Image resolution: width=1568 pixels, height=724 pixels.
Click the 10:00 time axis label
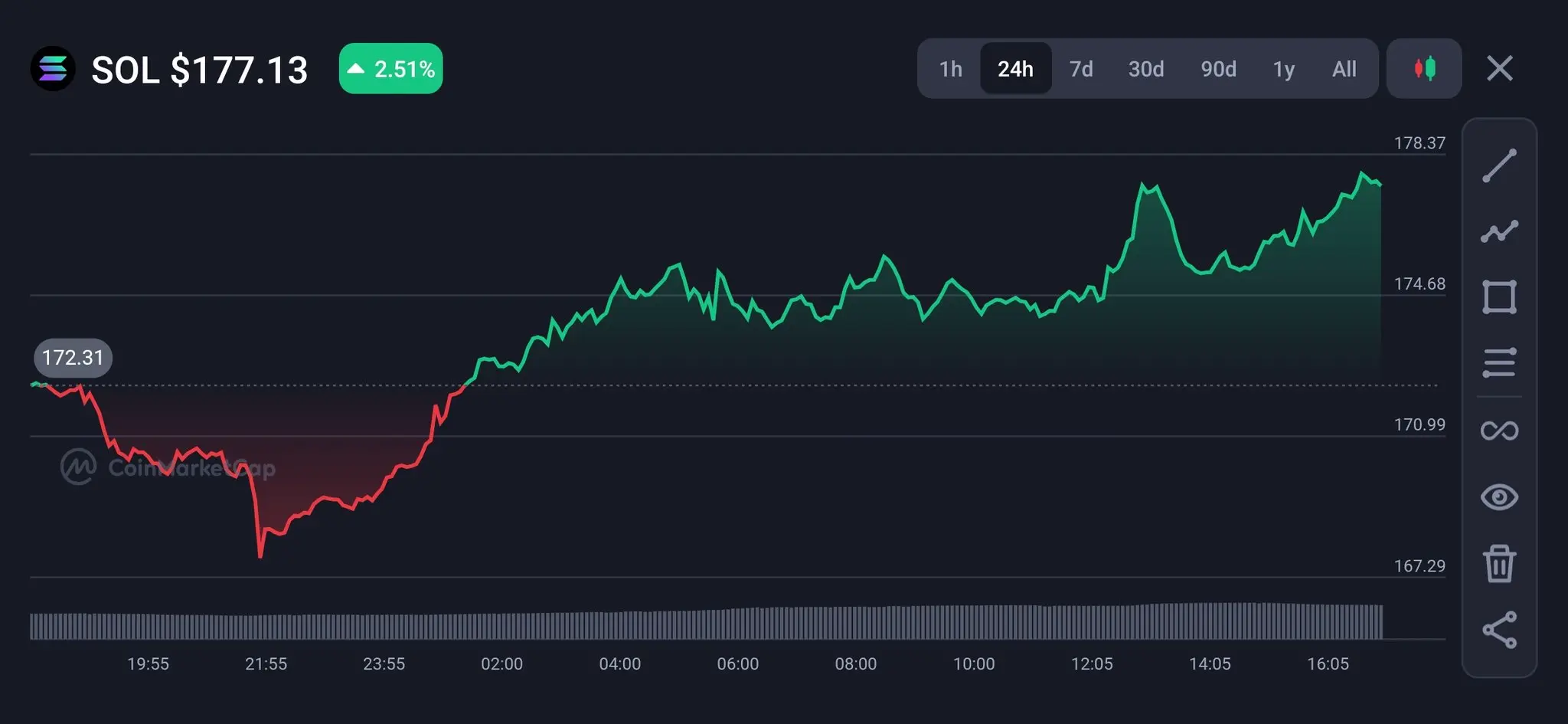click(x=974, y=664)
